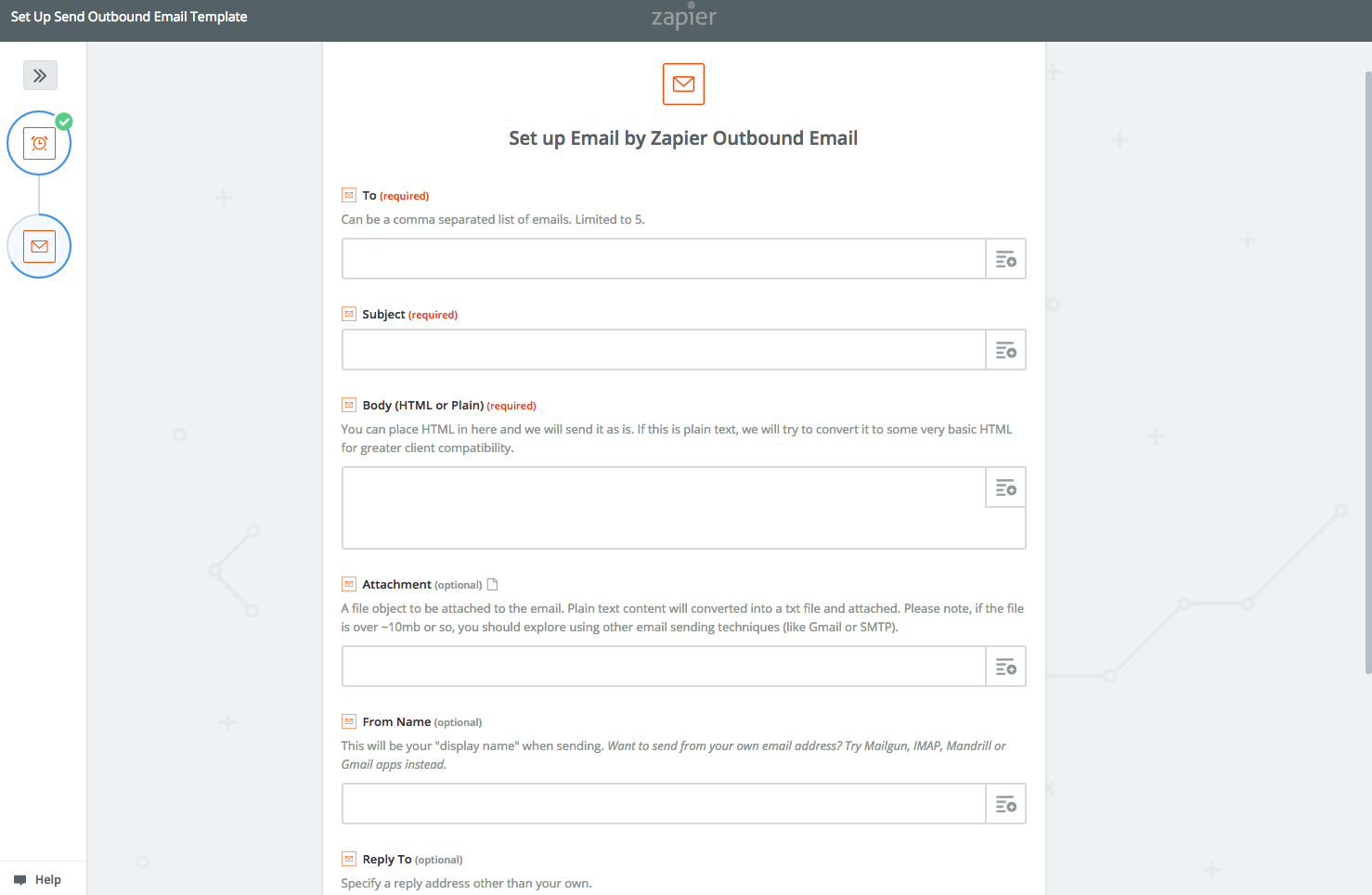Click the envelope icon next to Subject label
Screen dimensions: 1372x895
point(349,314)
